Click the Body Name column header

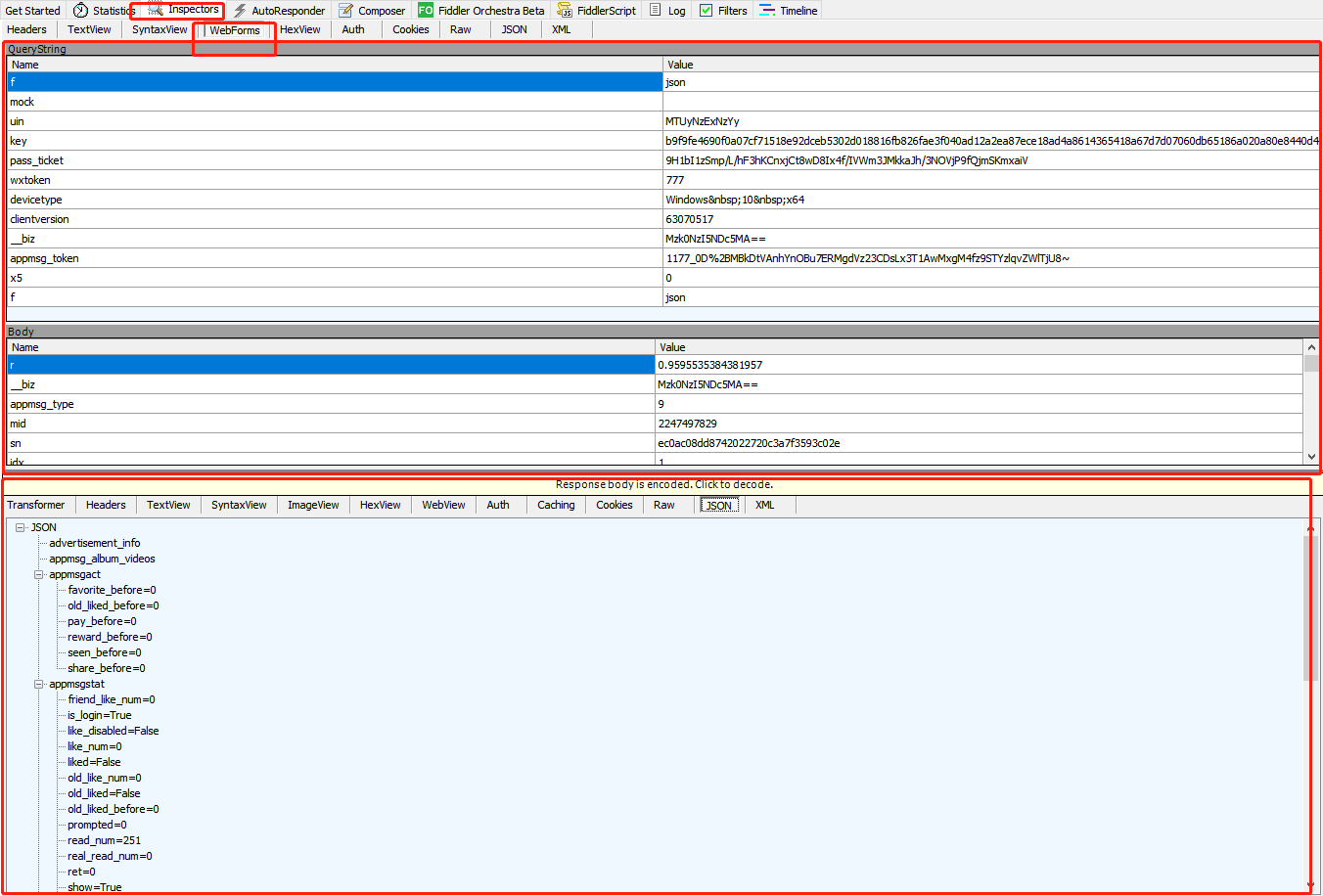click(331, 347)
